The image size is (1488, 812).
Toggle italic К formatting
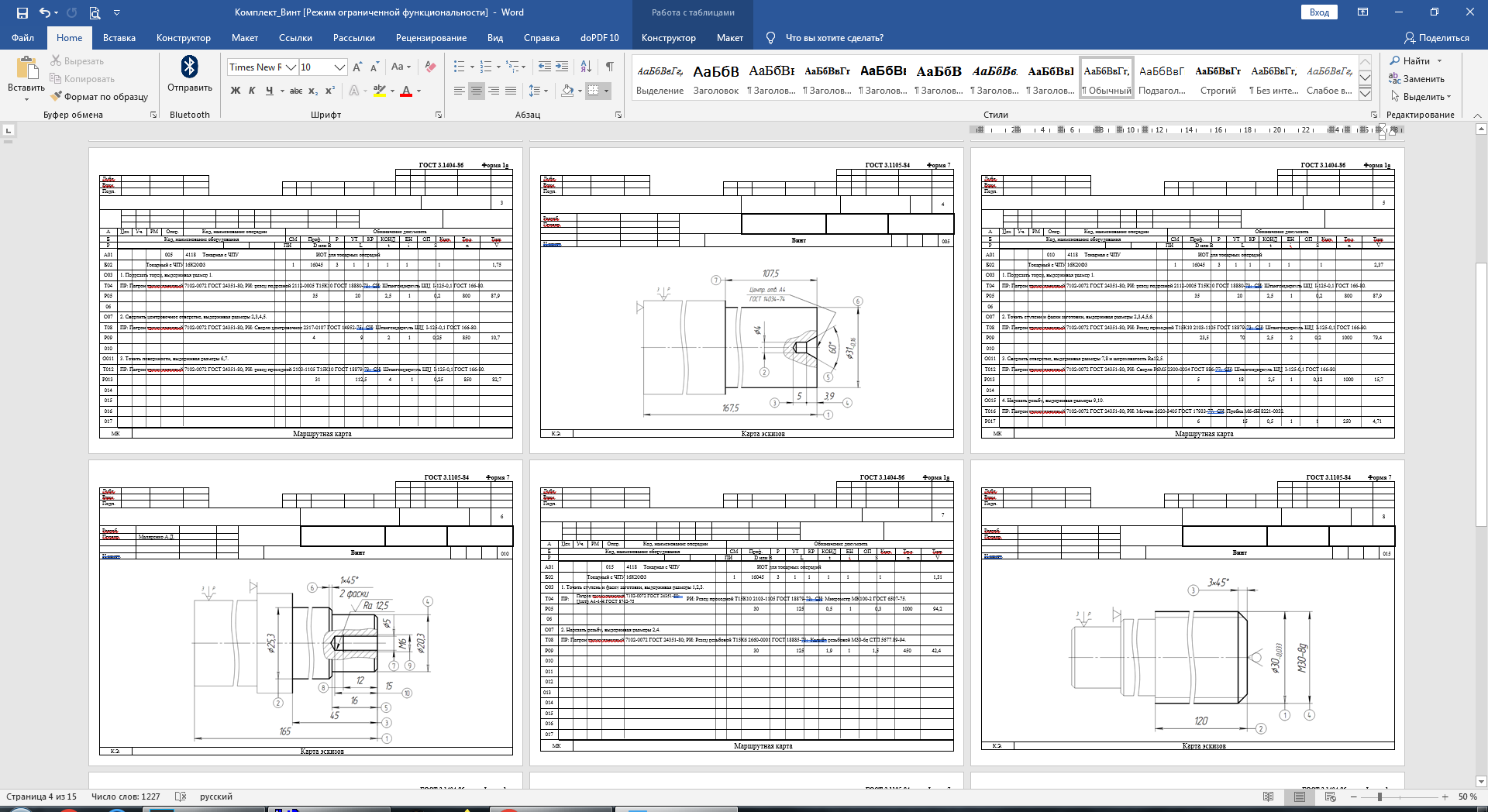(x=252, y=91)
